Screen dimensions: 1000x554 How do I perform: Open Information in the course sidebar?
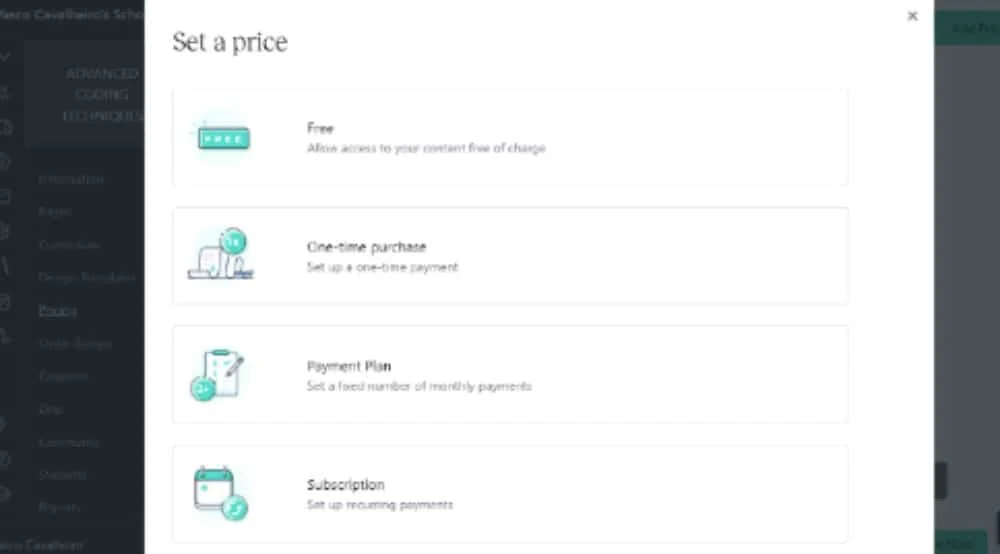[x=71, y=179]
